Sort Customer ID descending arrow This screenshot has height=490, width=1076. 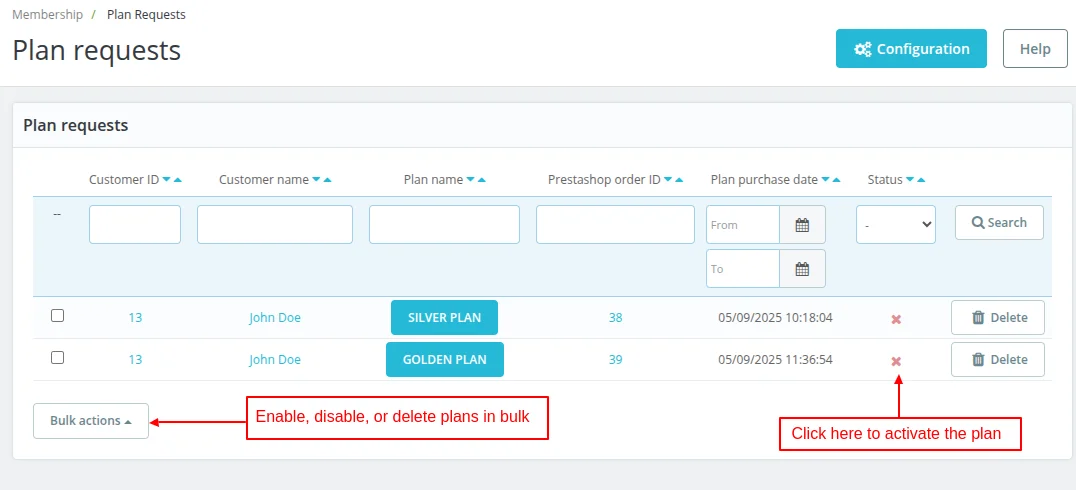tap(166, 180)
